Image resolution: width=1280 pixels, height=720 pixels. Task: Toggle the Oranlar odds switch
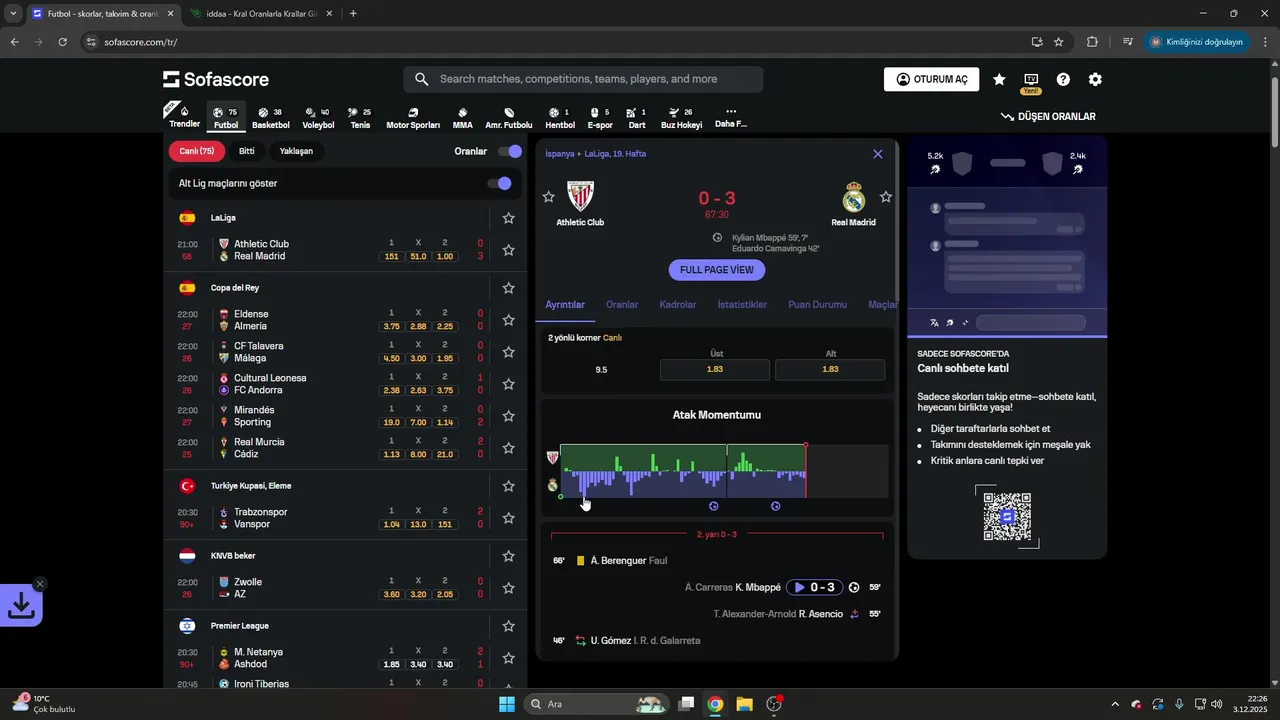pyautogui.click(x=510, y=151)
